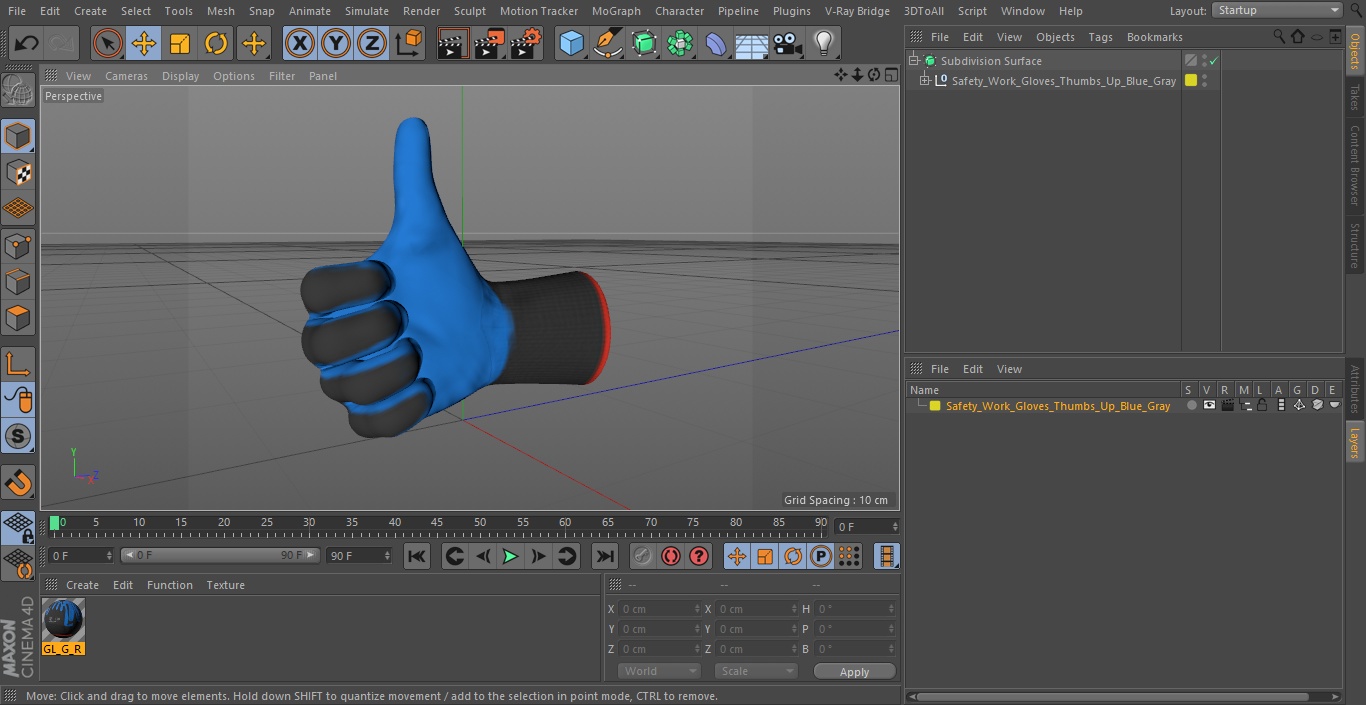The width and height of the screenshot is (1366, 705).
Task: Click the Apply button
Action: point(854,672)
